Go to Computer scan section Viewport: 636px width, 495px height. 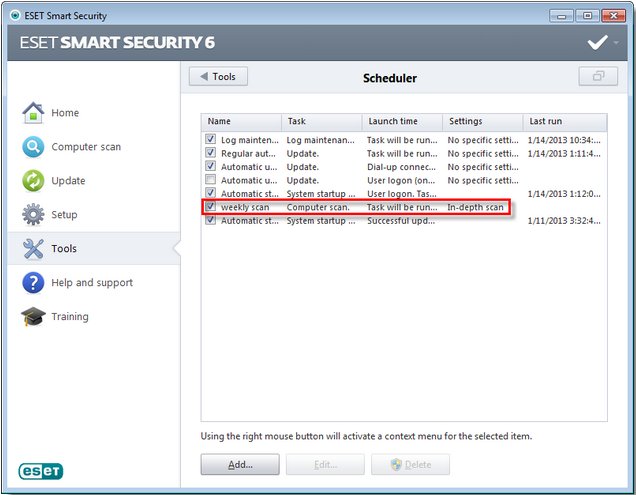coord(86,147)
